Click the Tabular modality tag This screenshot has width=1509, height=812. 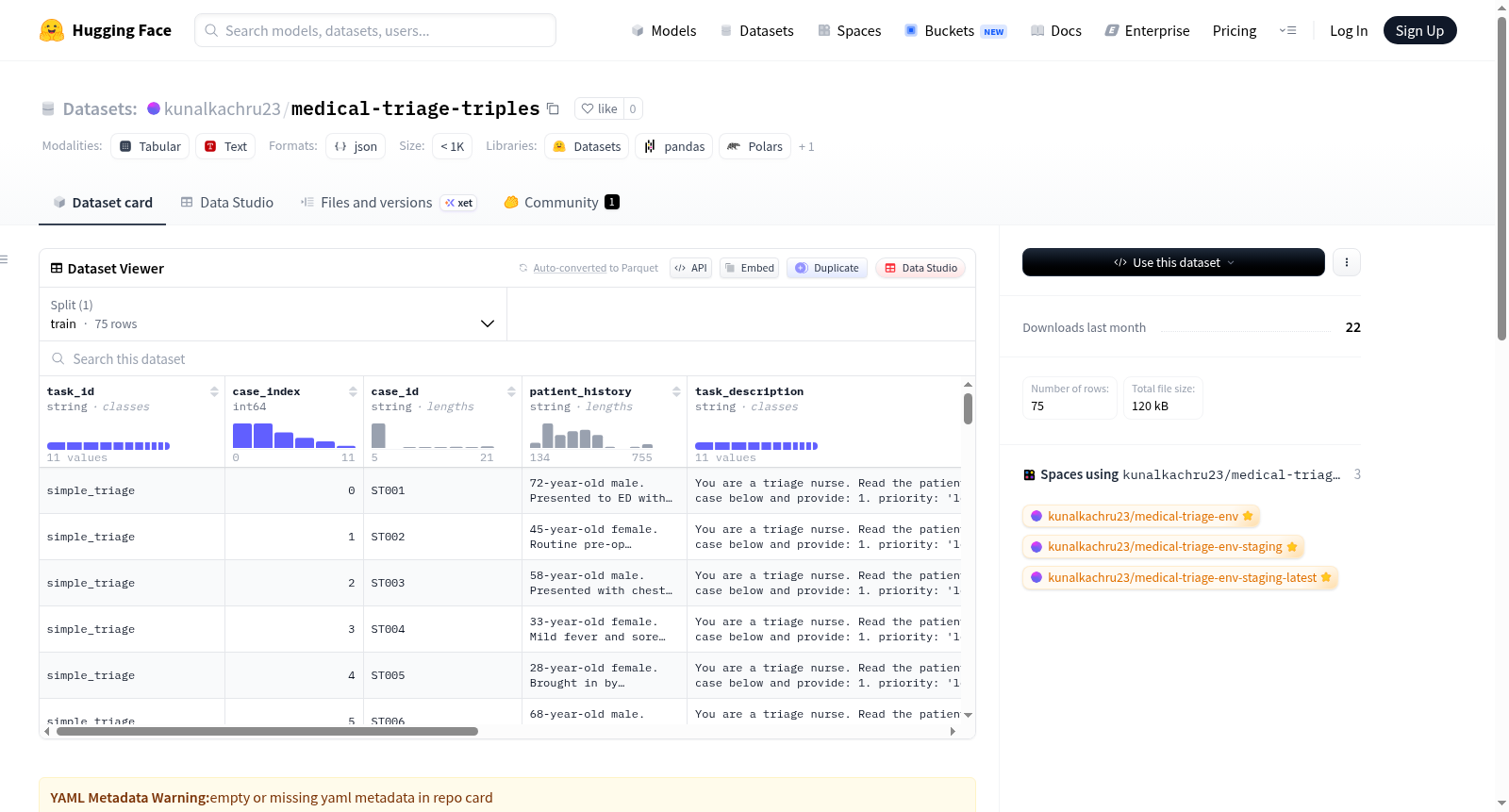[150, 146]
